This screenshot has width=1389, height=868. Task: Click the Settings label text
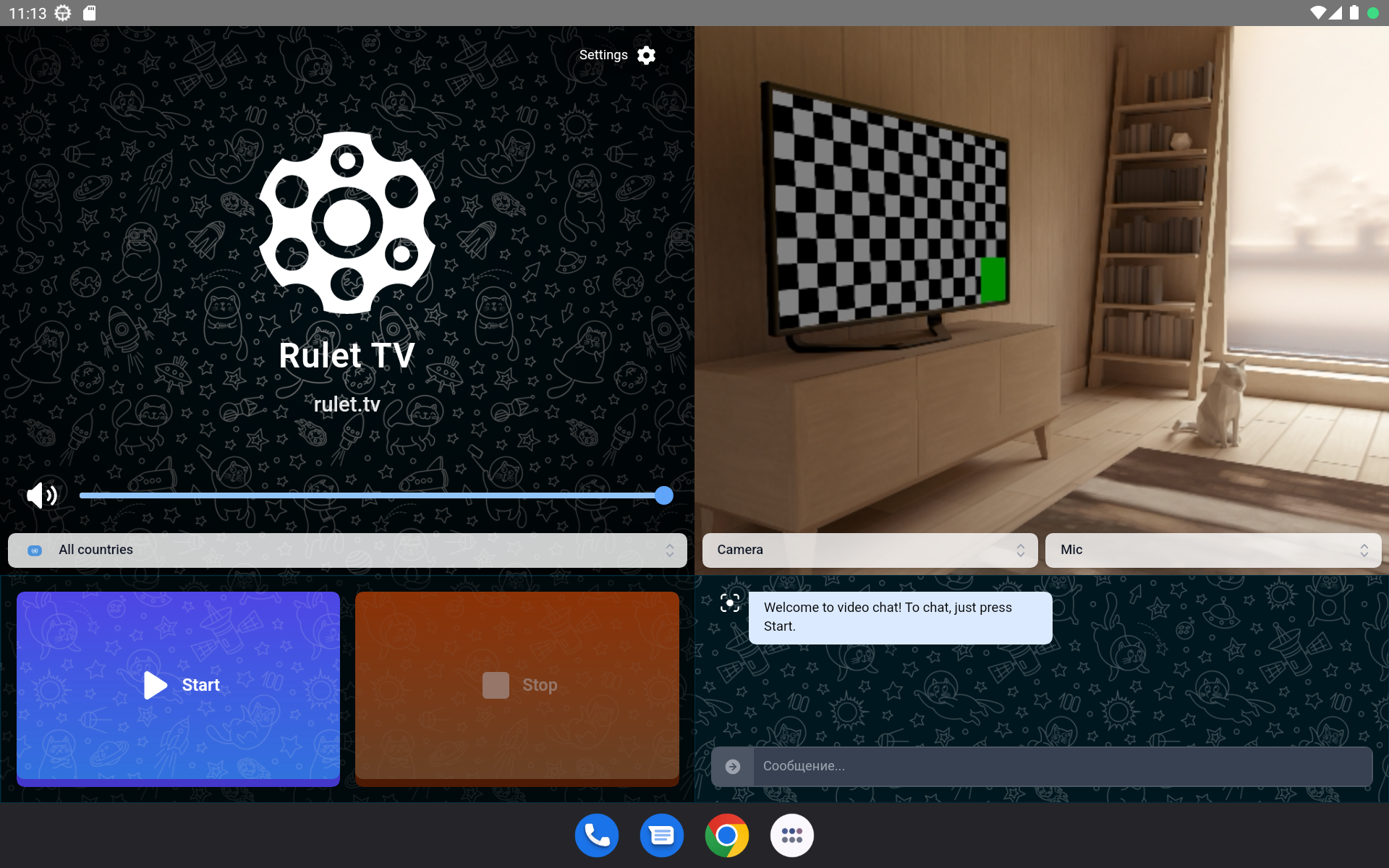(x=603, y=55)
